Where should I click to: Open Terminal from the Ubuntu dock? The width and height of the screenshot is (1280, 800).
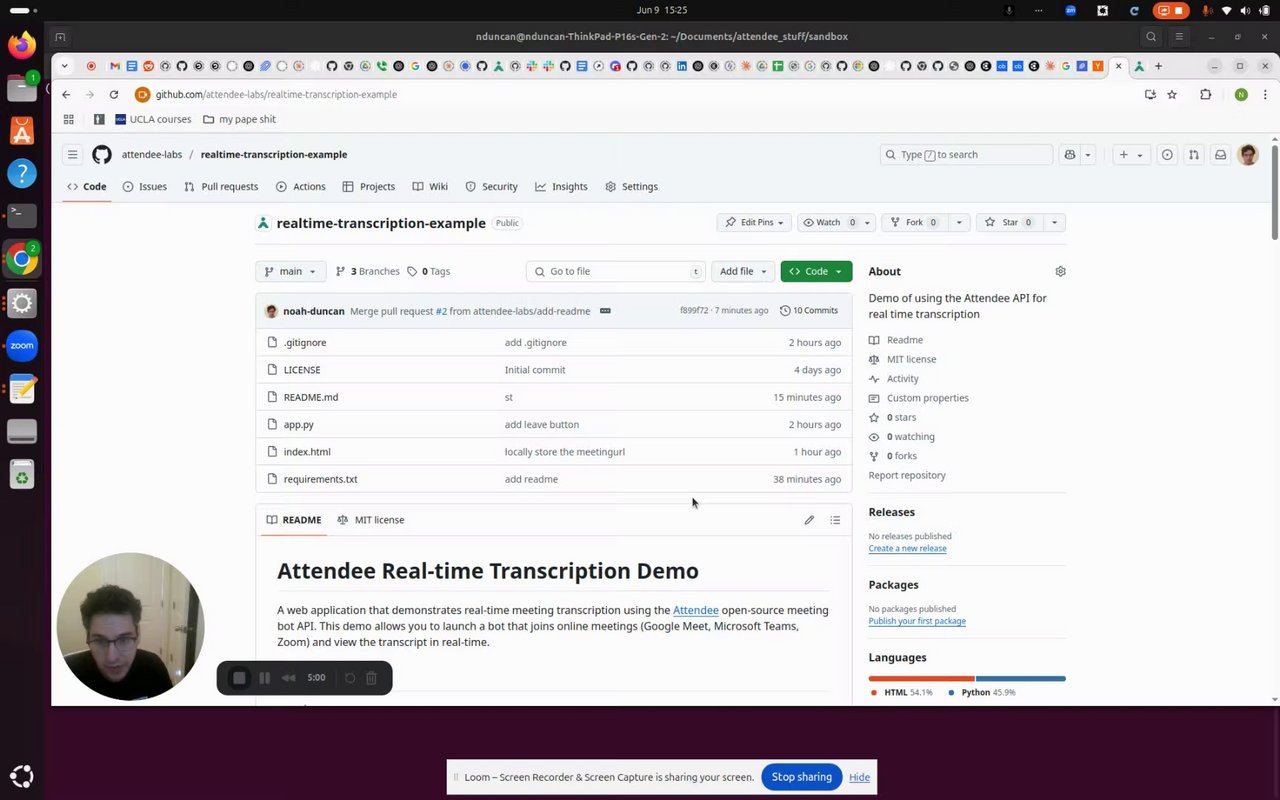[x=21, y=215]
